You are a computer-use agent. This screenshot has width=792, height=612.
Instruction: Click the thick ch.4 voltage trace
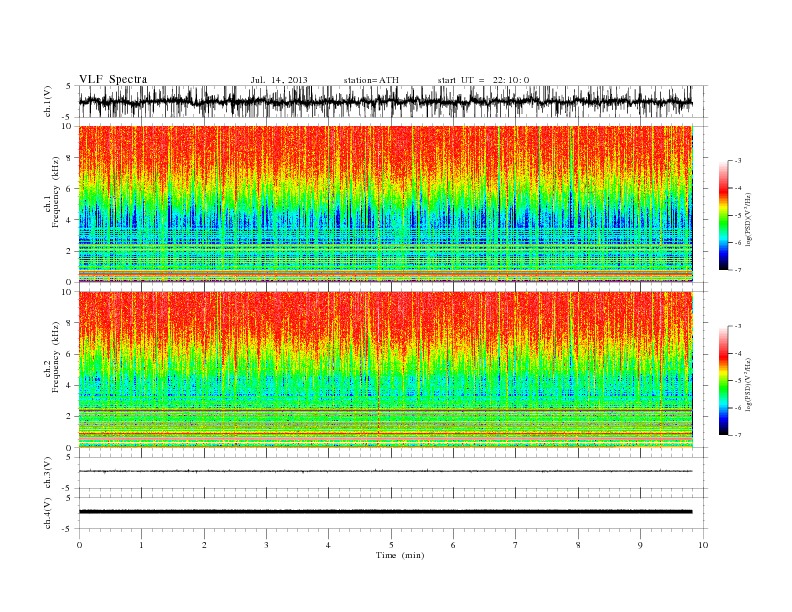click(385, 512)
